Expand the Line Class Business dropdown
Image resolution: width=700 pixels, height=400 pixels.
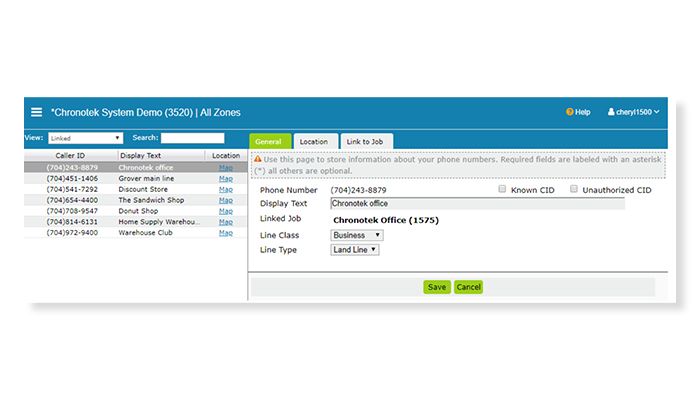(357, 235)
